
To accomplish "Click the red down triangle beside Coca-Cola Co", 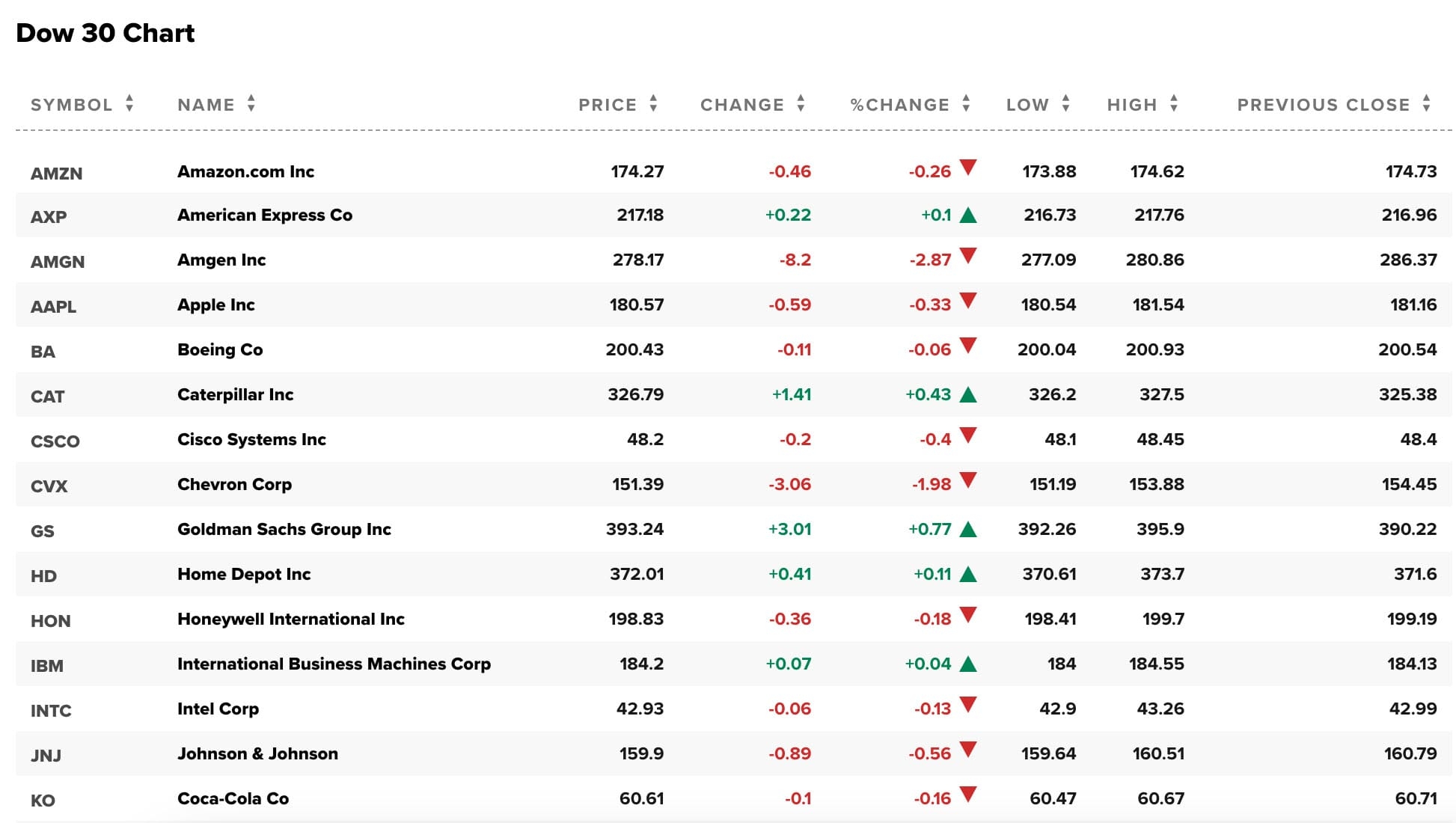I will pyautogui.click(x=970, y=798).
